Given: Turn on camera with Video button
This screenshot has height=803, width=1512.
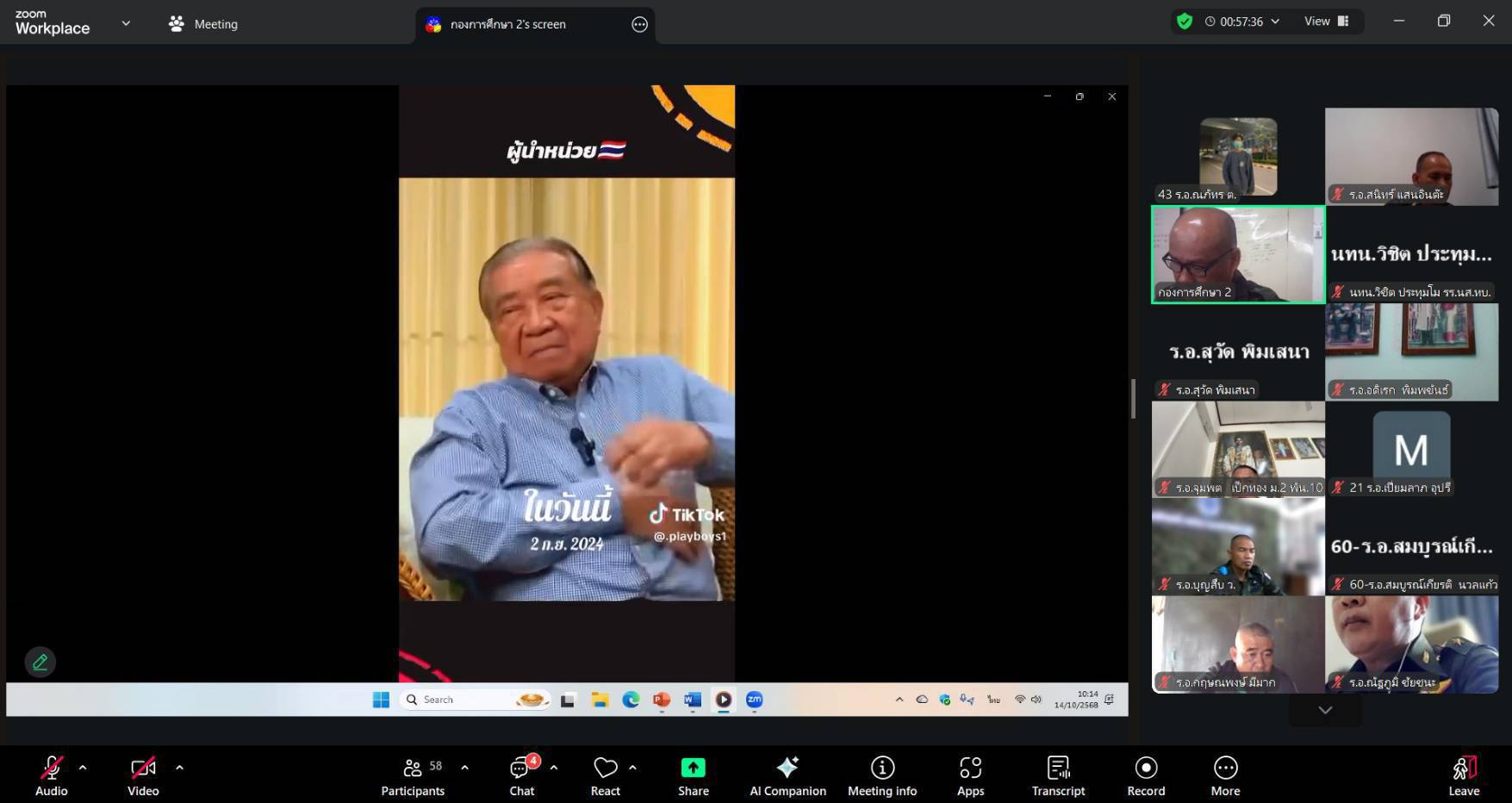Looking at the screenshot, I should point(143,775).
